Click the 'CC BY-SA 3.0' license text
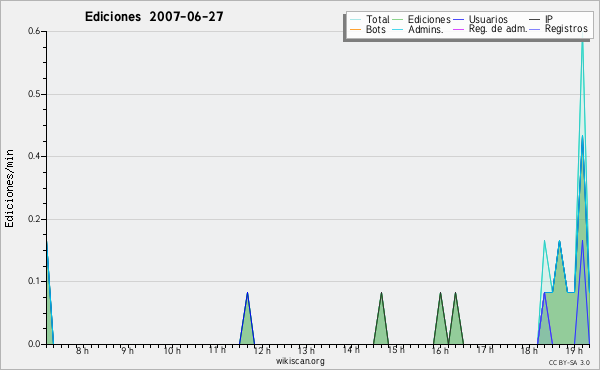Screen dimensions: 600x370 point(569,362)
